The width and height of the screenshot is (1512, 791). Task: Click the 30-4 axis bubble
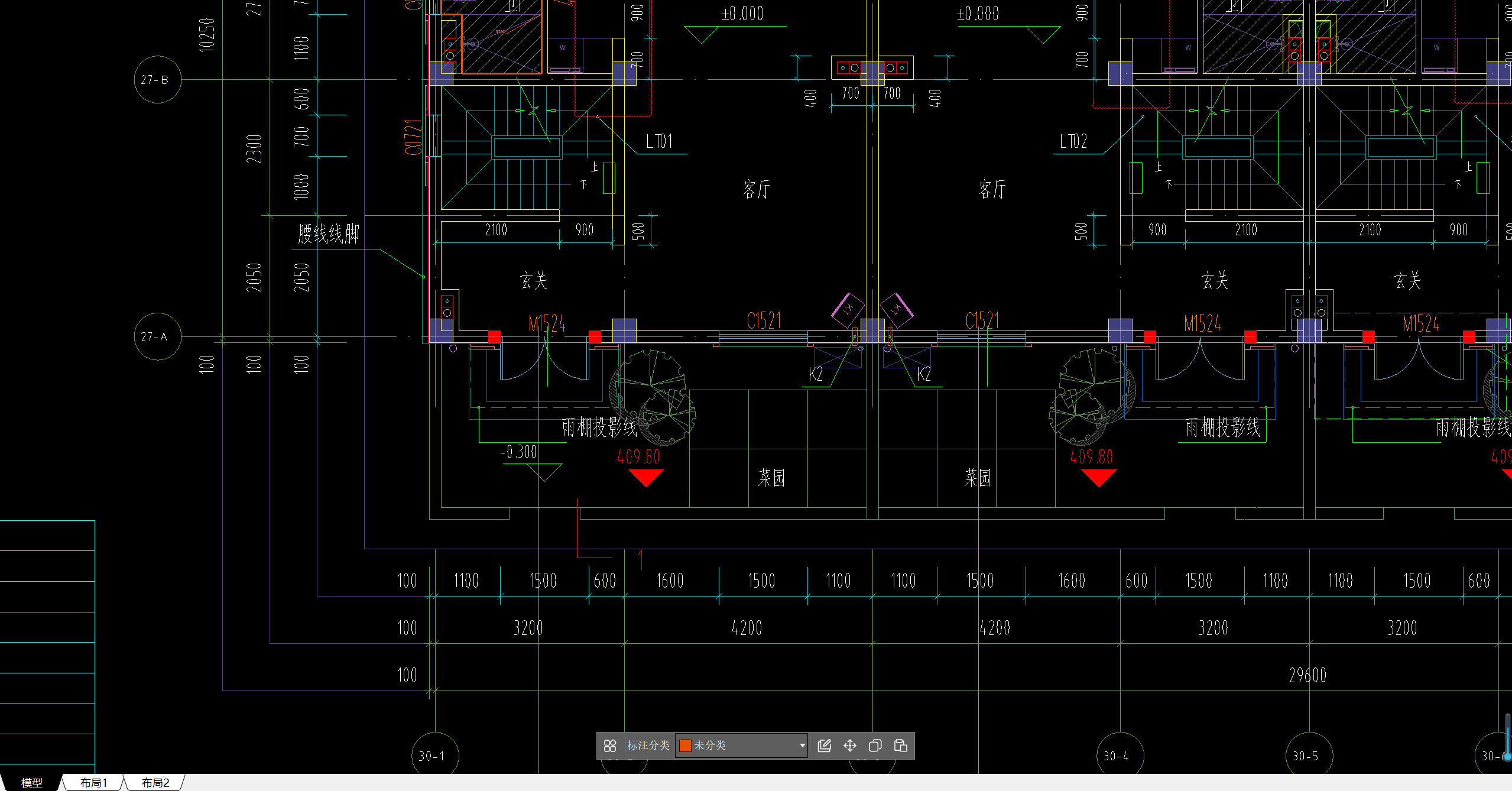[x=1119, y=756]
